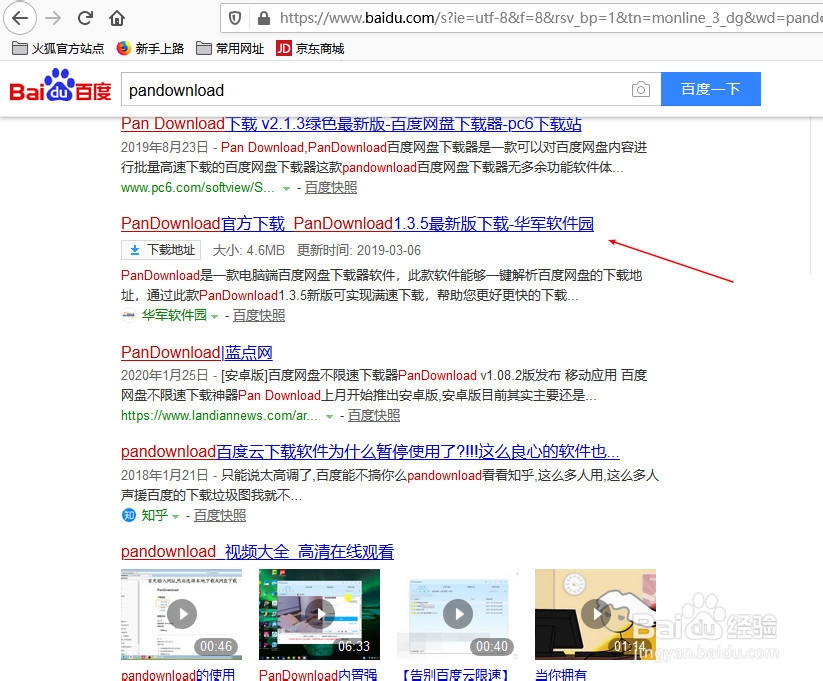This screenshot has width=823, height=681.
Task: Open video title PanDownload内置强
Action: click(x=318, y=674)
